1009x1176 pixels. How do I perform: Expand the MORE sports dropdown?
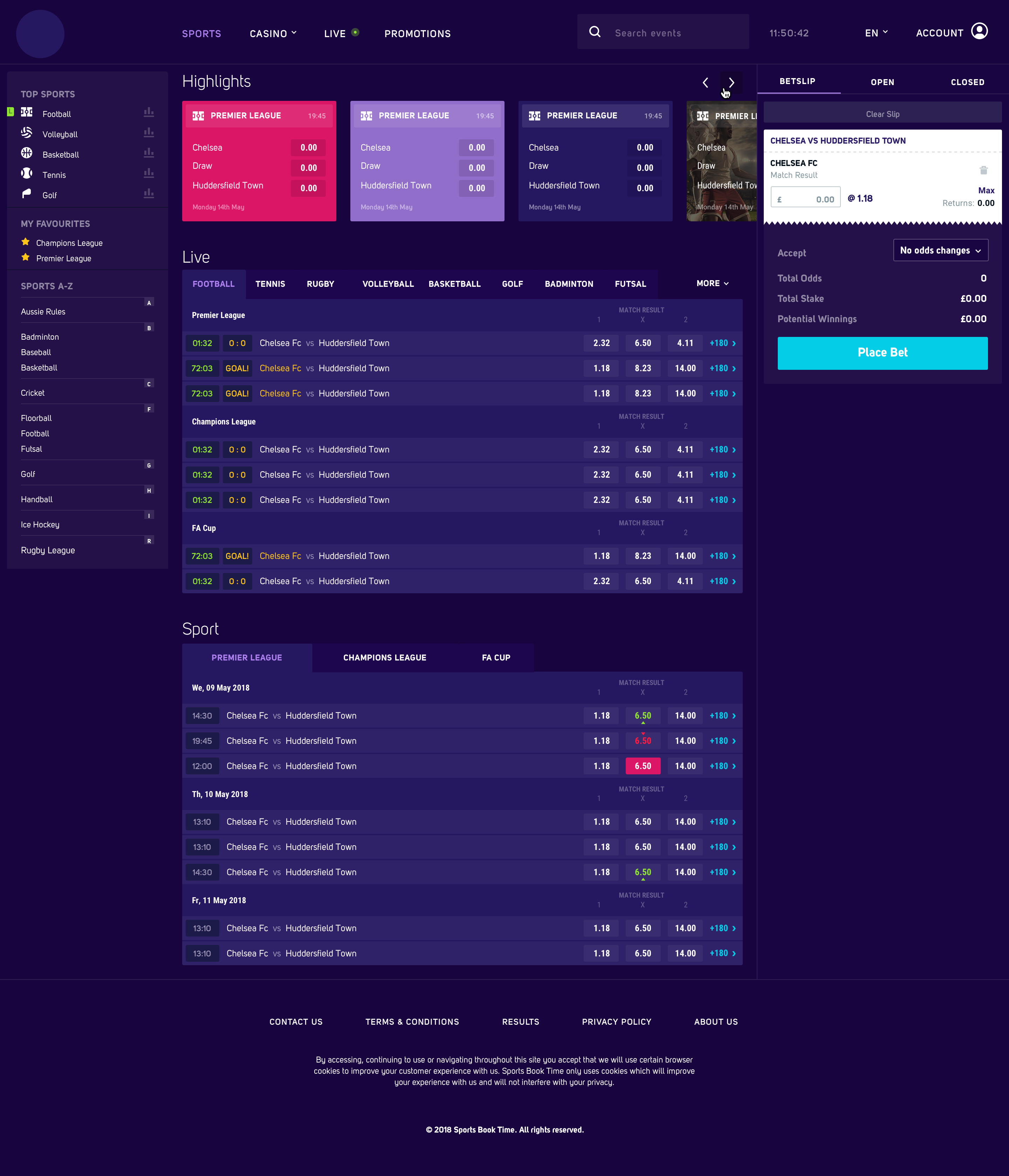click(712, 283)
